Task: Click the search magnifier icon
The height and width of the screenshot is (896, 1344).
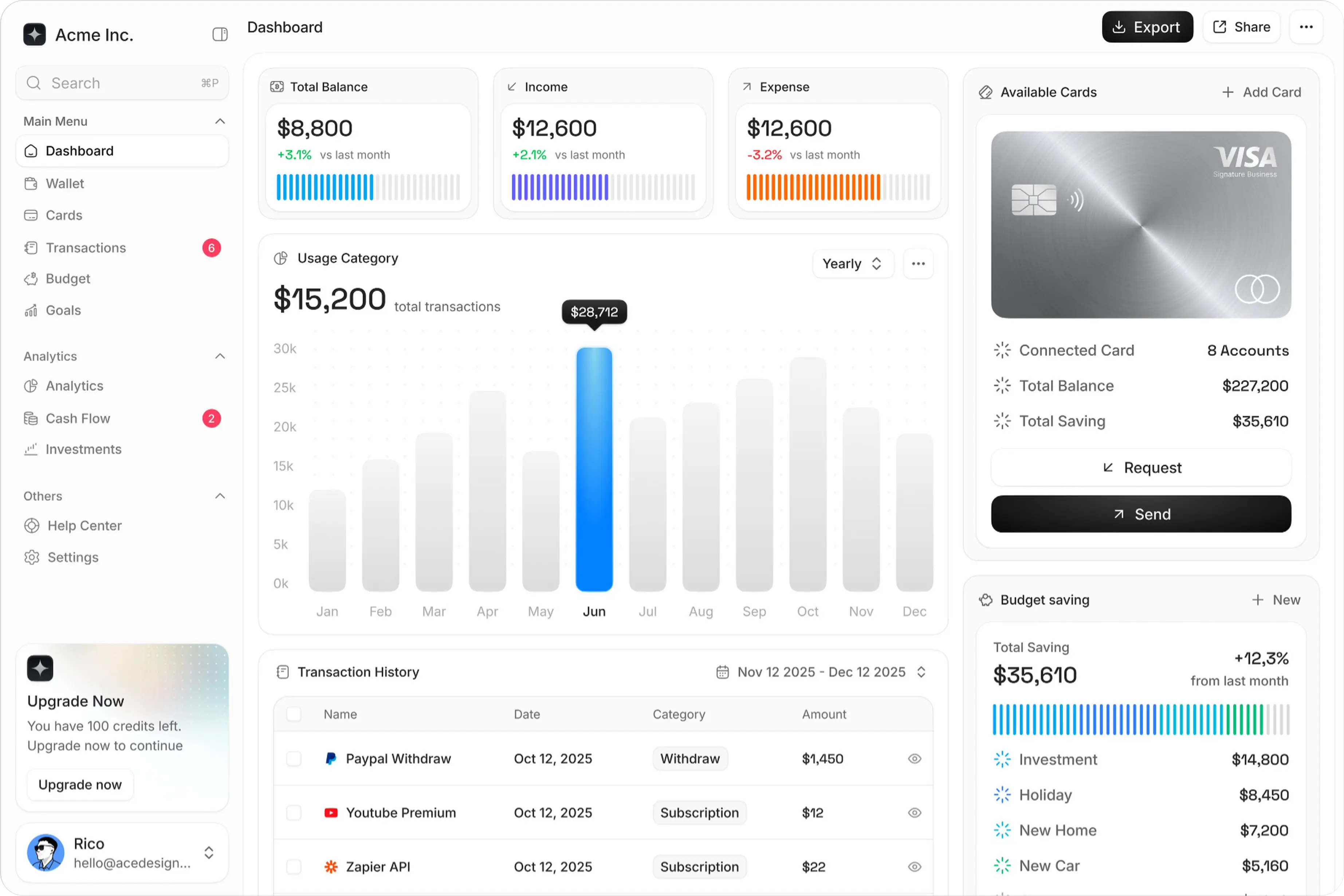Action: click(34, 83)
